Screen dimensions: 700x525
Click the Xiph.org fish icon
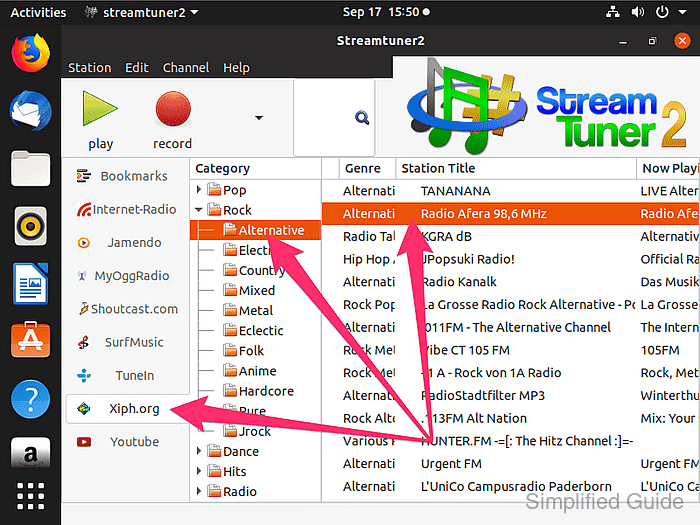pyautogui.click(x=83, y=408)
